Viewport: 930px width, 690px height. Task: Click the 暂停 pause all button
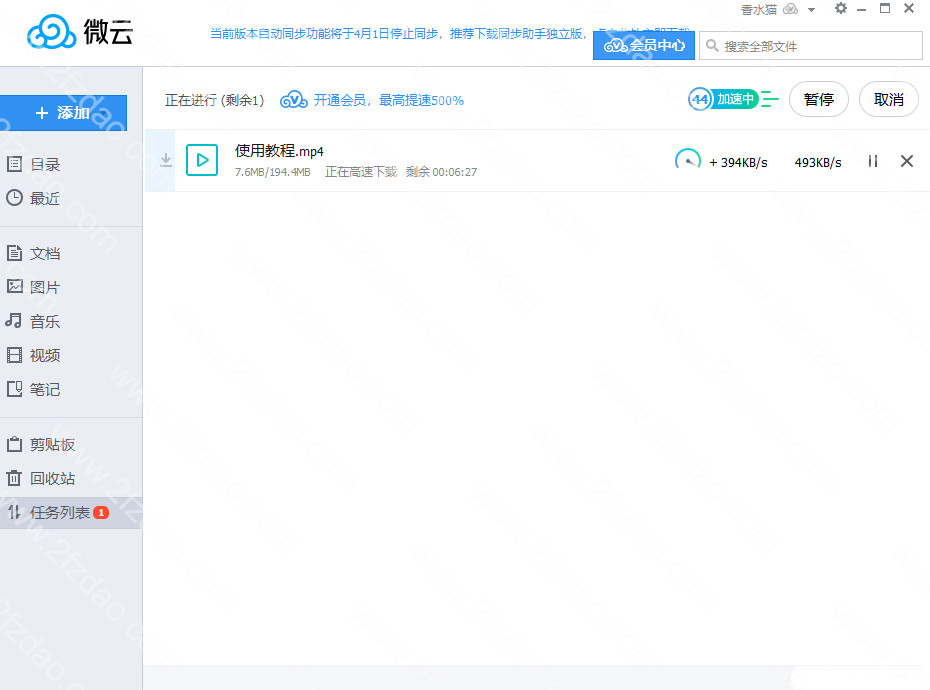tap(818, 99)
